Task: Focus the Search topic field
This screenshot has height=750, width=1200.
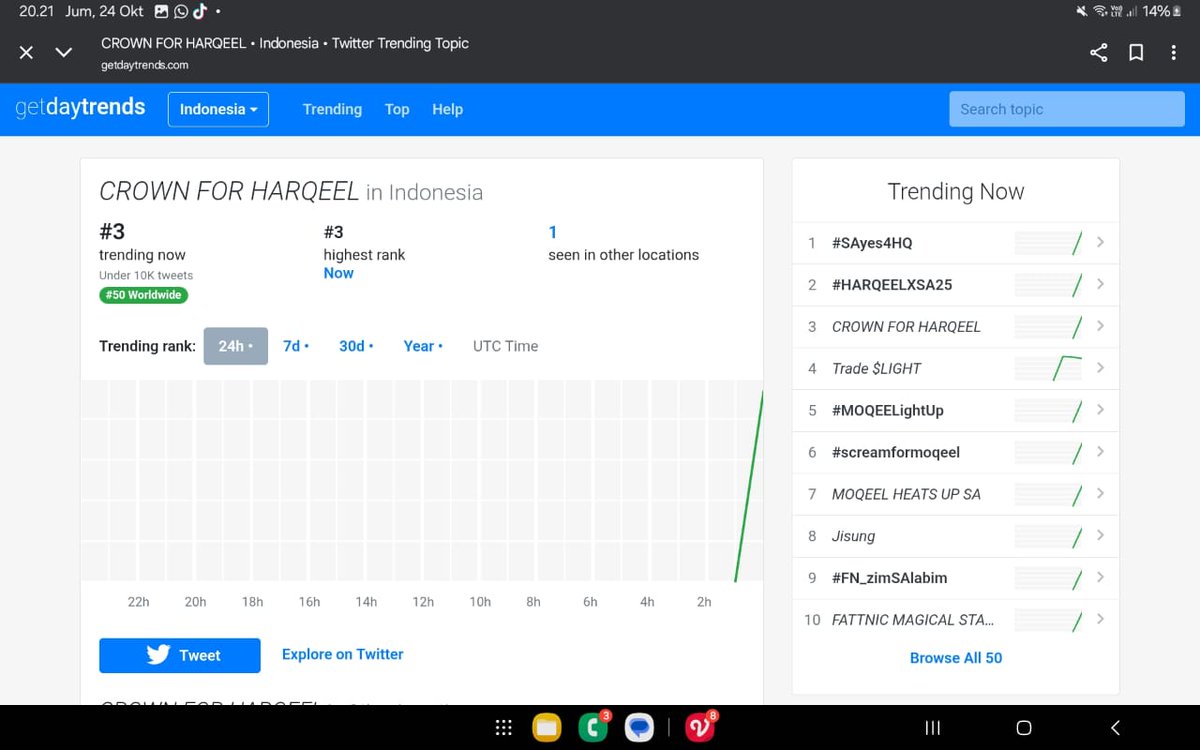Action: (1066, 109)
